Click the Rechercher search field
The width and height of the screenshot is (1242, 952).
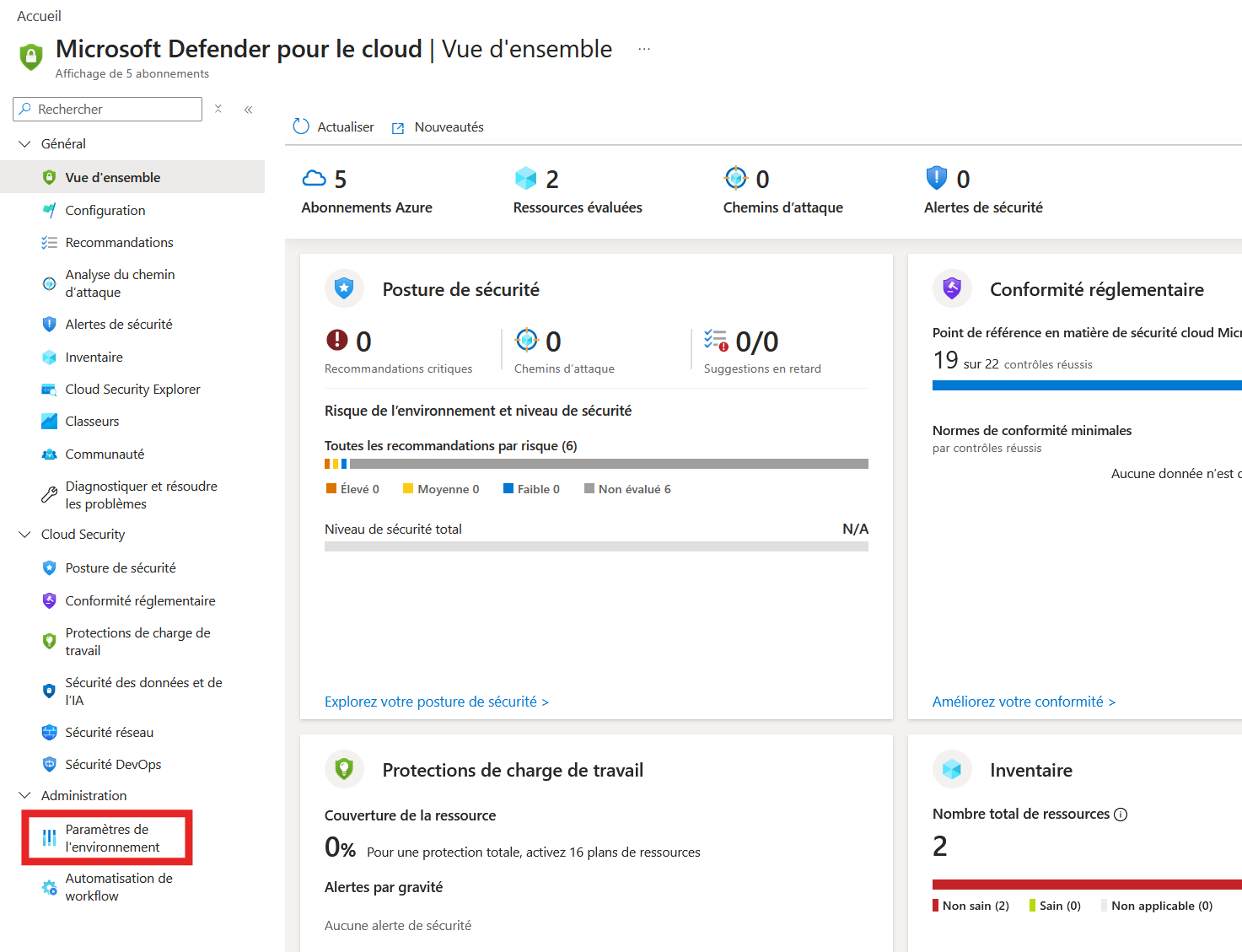tap(108, 109)
